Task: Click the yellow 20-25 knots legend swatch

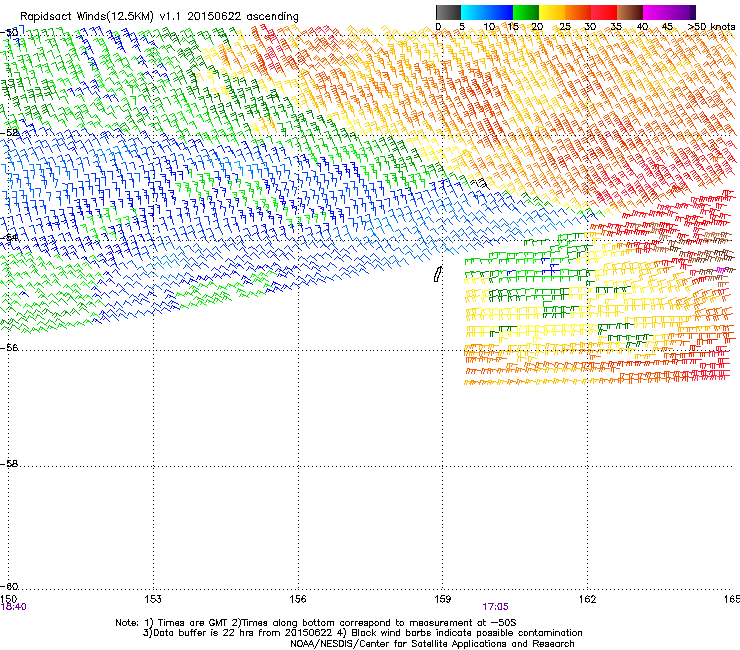Action: coord(552,12)
